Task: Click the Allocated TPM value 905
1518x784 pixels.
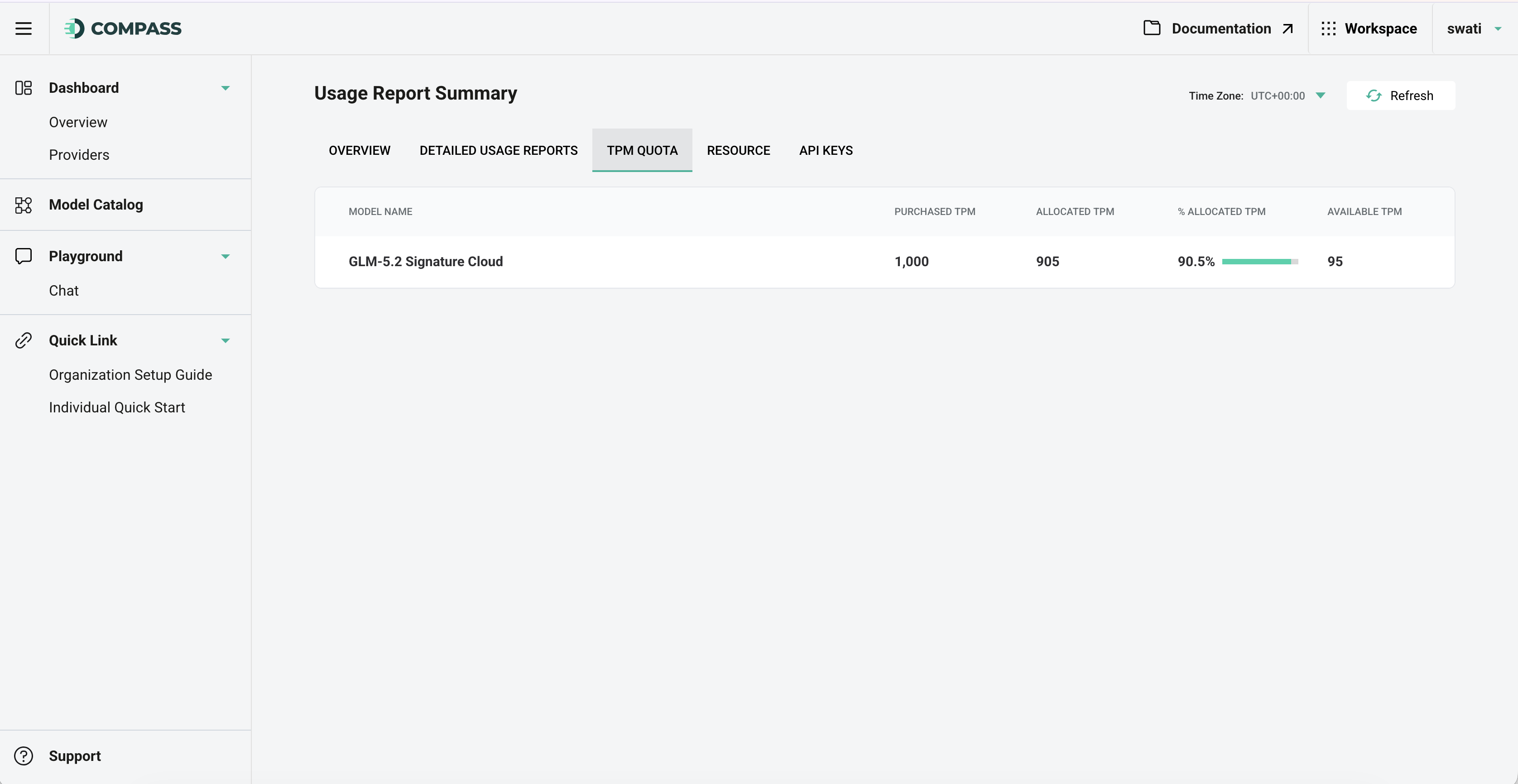Action: tap(1047, 262)
